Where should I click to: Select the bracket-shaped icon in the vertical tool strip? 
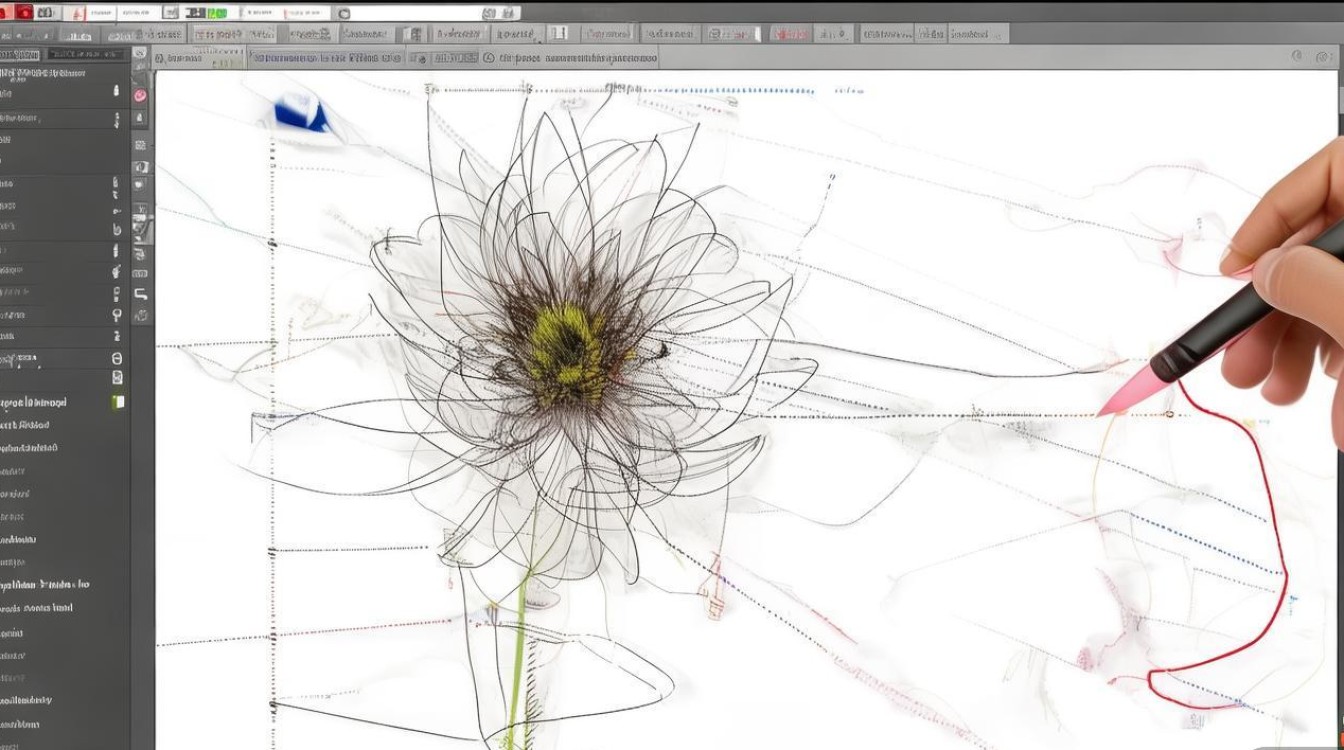[x=141, y=294]
